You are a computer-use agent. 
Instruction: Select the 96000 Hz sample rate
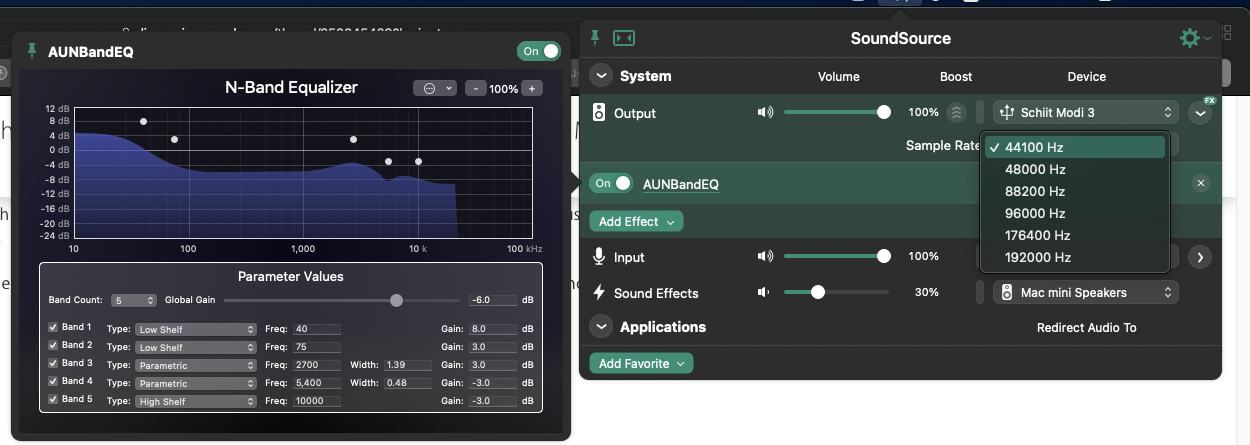(1075, 213)
